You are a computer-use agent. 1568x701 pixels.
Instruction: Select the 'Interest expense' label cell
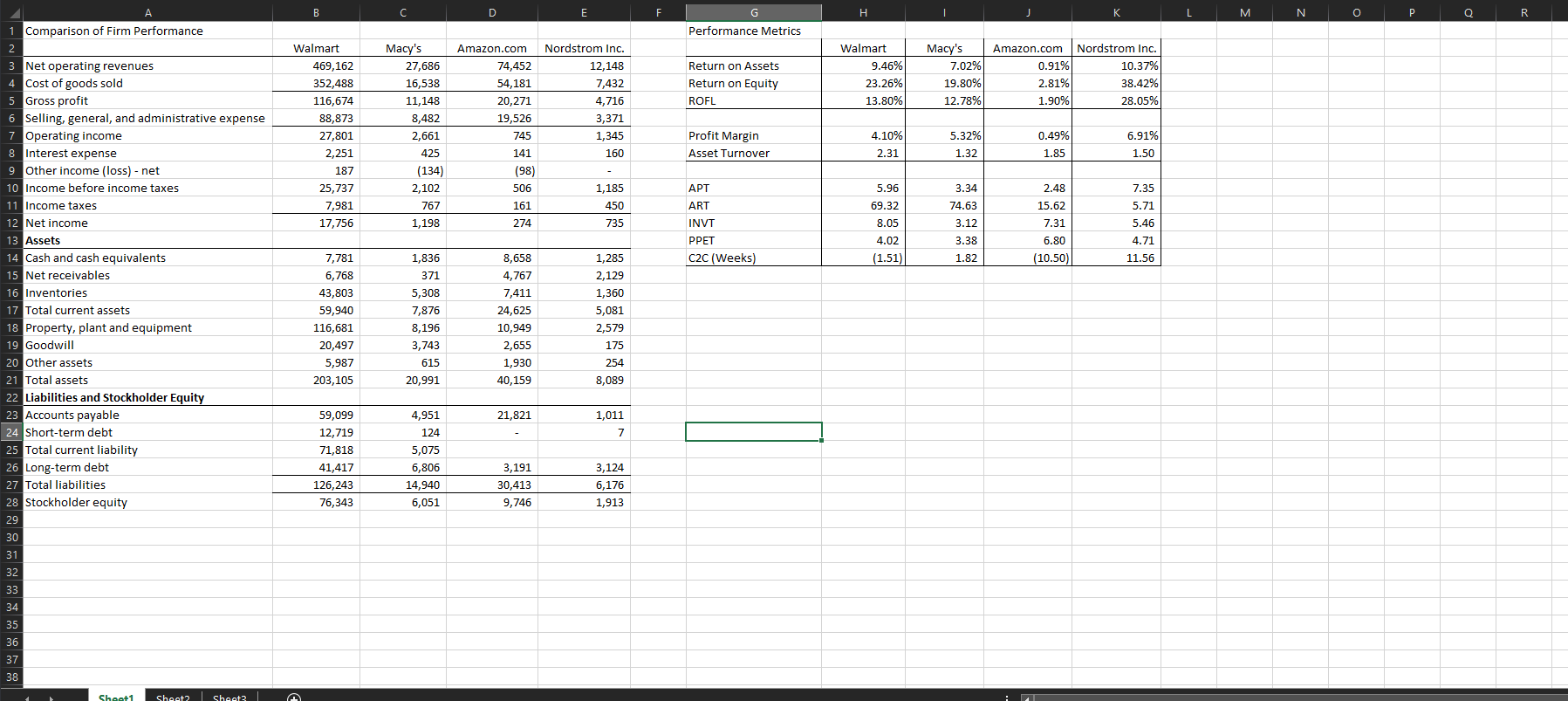pyautogui.click(x=147, y=153)
